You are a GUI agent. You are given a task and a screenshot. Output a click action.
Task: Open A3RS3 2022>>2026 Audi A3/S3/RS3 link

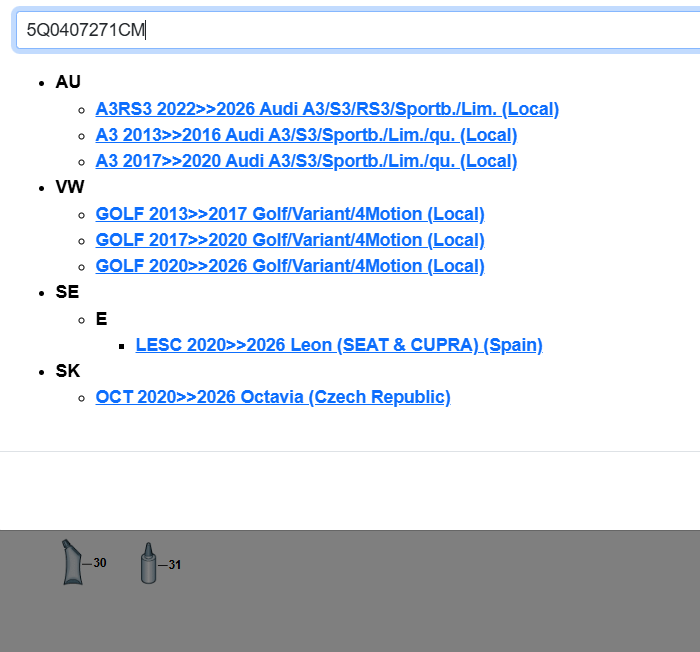327,109
